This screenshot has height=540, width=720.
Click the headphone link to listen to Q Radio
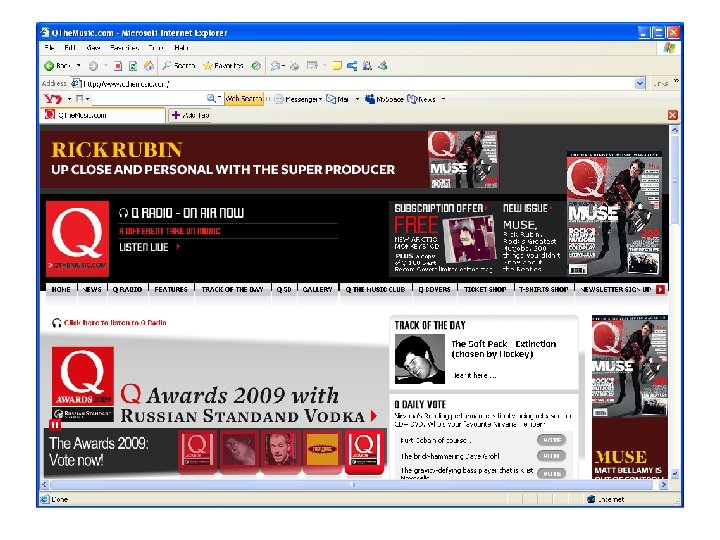pos(109,323)
